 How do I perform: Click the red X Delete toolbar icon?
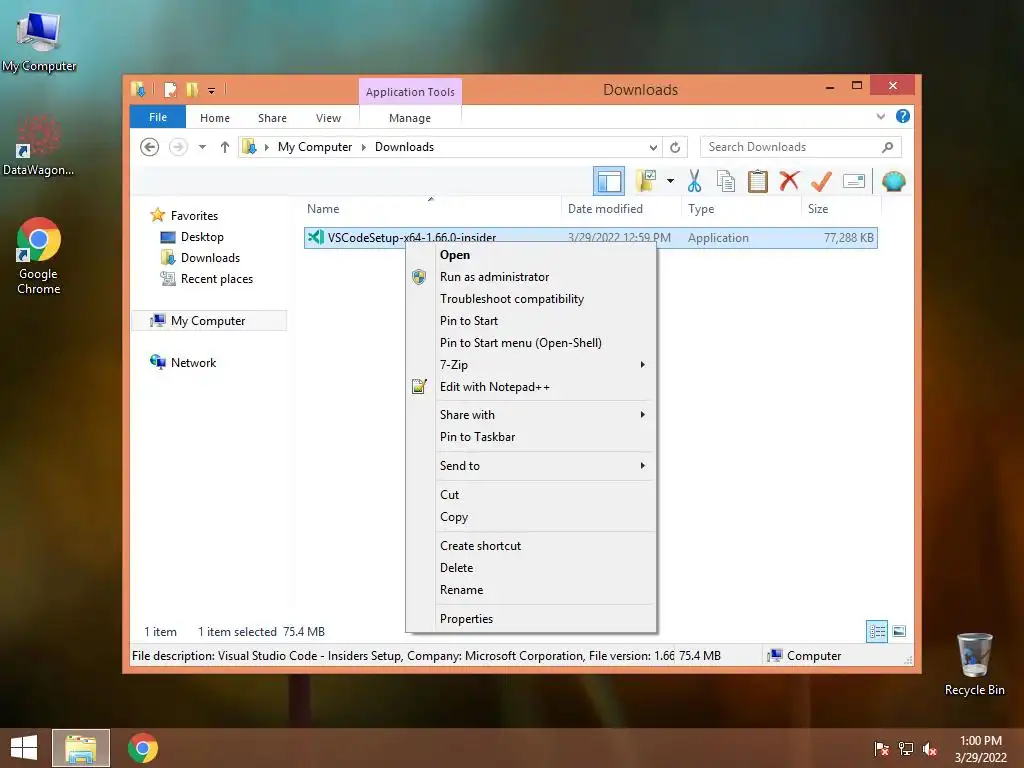(789, 181)
